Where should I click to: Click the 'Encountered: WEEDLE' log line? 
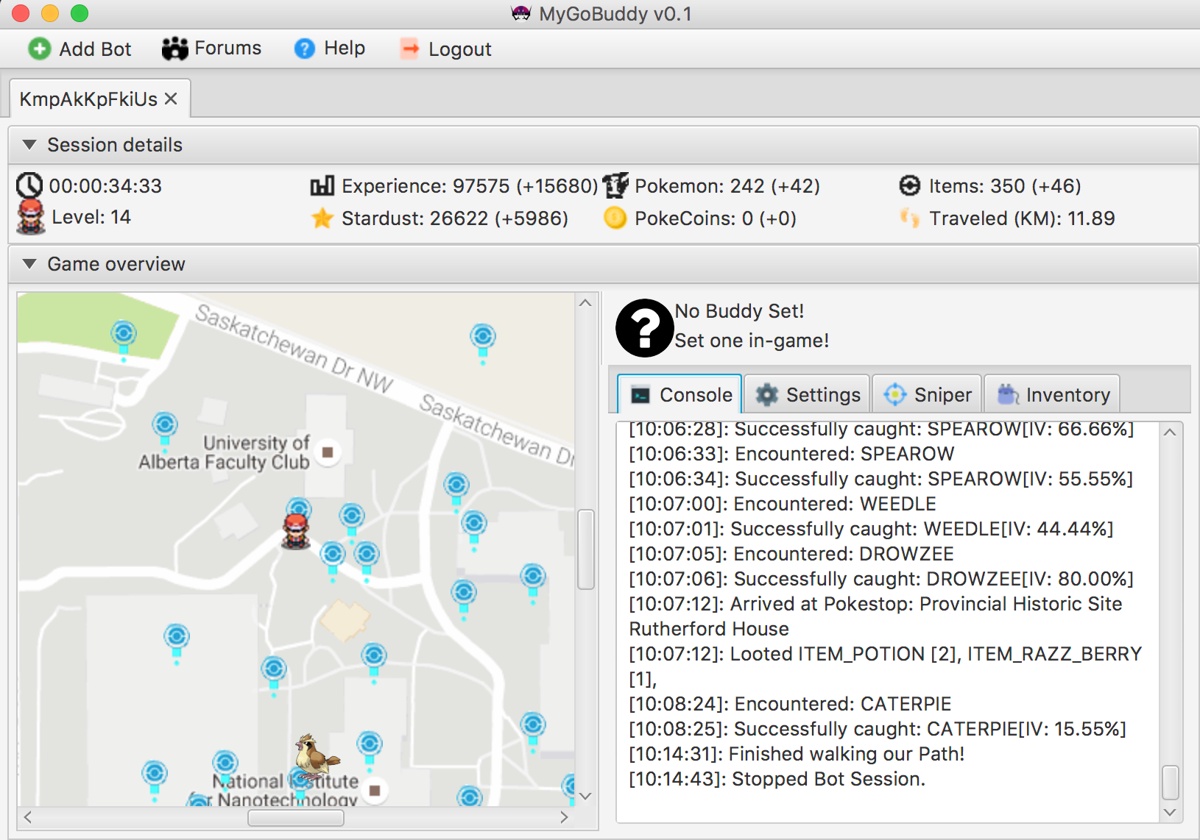tap(783, 504)
